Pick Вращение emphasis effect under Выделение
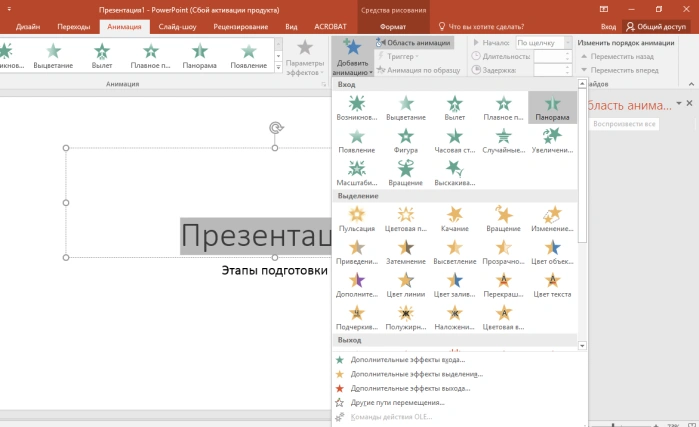This screenshot has width=699, height=427. [x=503, y=219]
